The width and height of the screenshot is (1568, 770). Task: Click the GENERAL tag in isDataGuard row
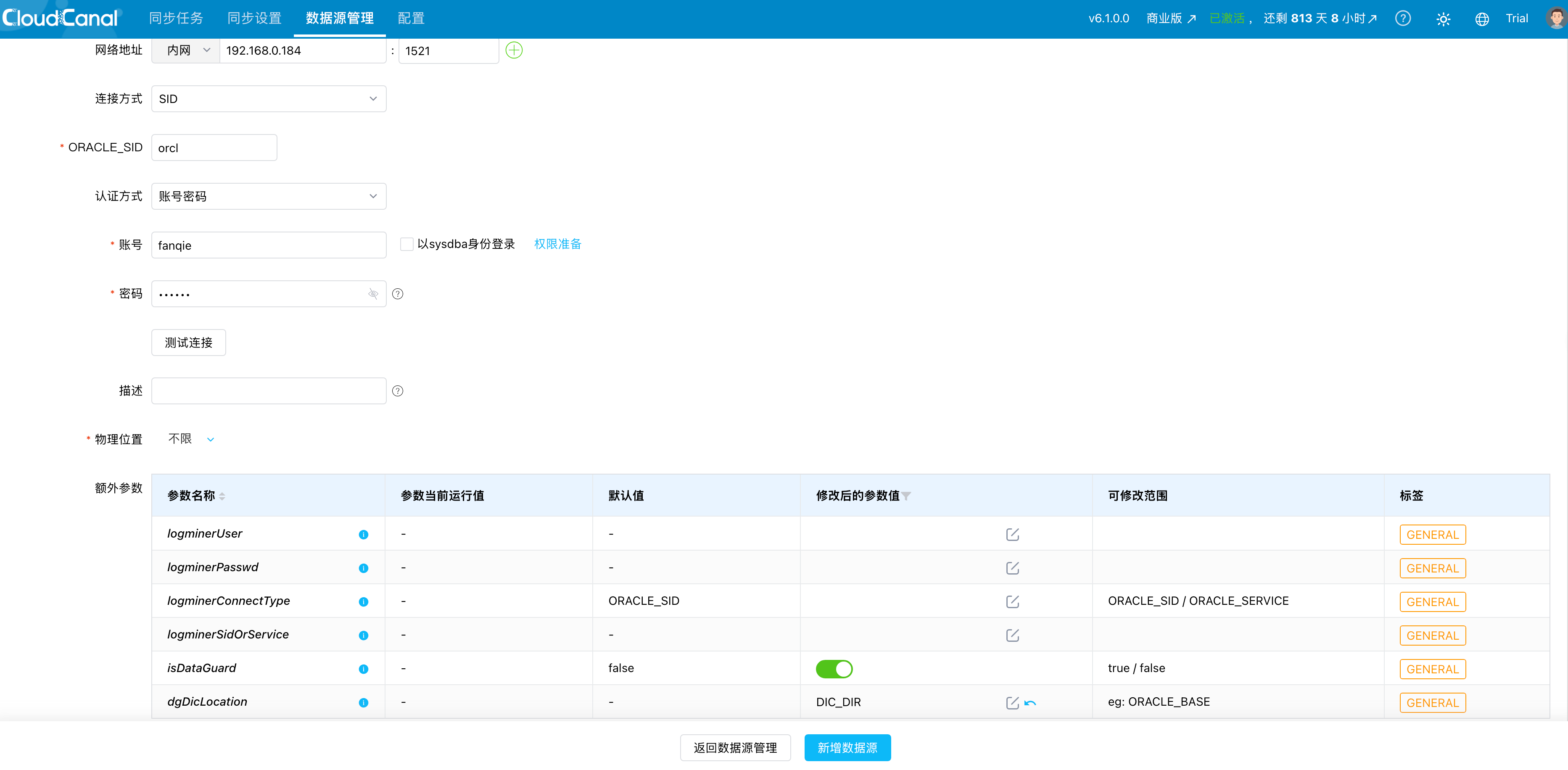[x=1432, y=669]
